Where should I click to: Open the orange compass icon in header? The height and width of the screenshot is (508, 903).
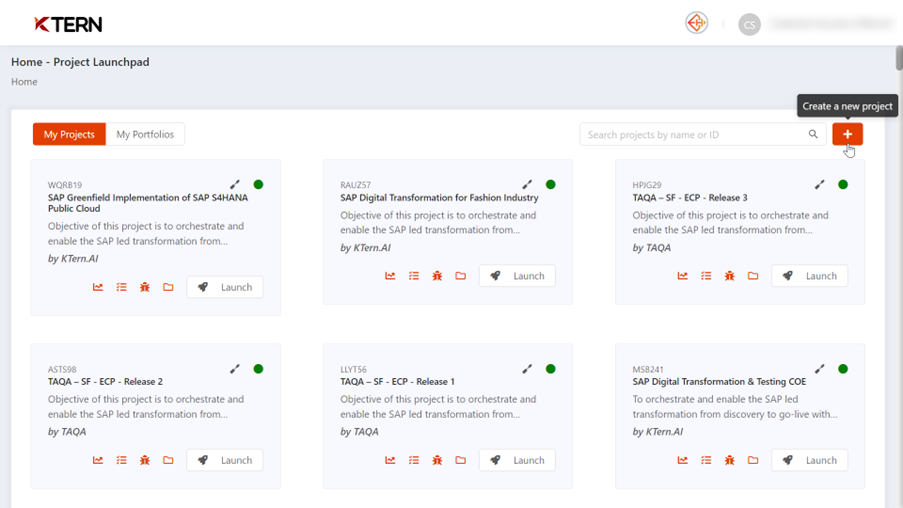[696, 23]
